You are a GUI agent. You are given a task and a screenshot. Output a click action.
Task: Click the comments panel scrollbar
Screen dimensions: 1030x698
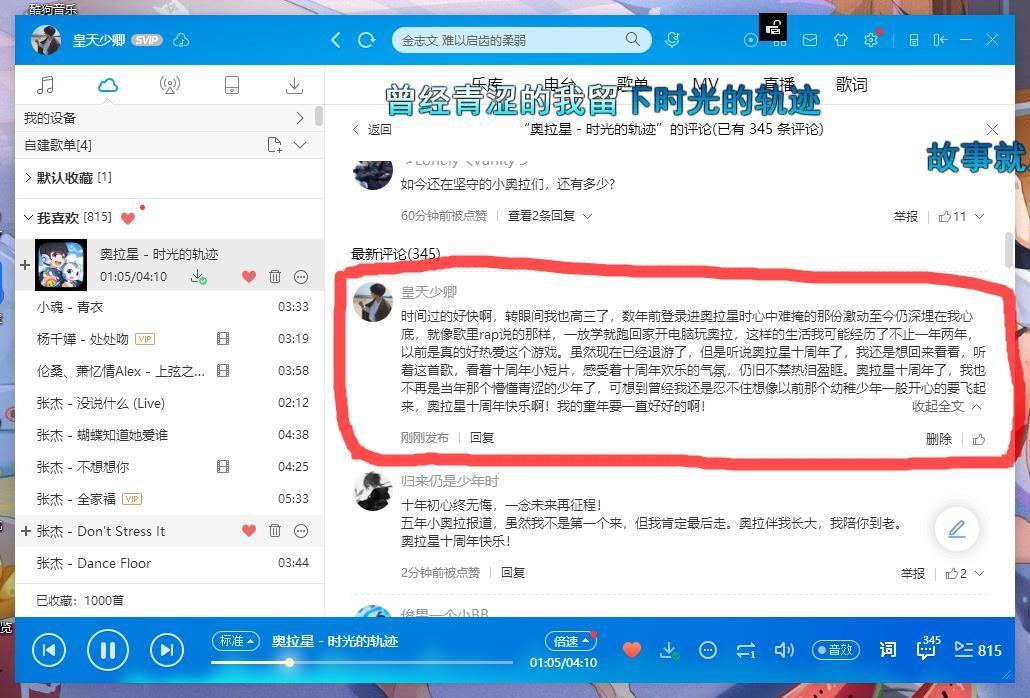(x=1009, y=250)
